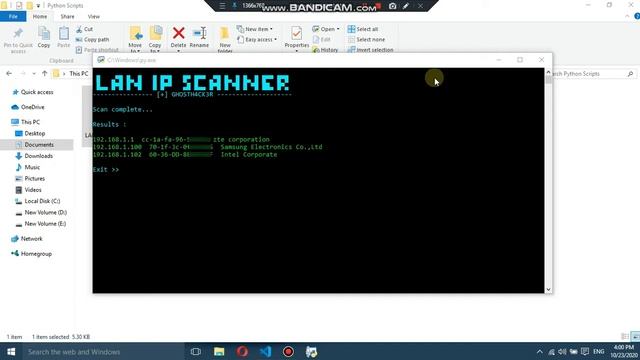Switch to the View ribbon tab

(93, 16)
